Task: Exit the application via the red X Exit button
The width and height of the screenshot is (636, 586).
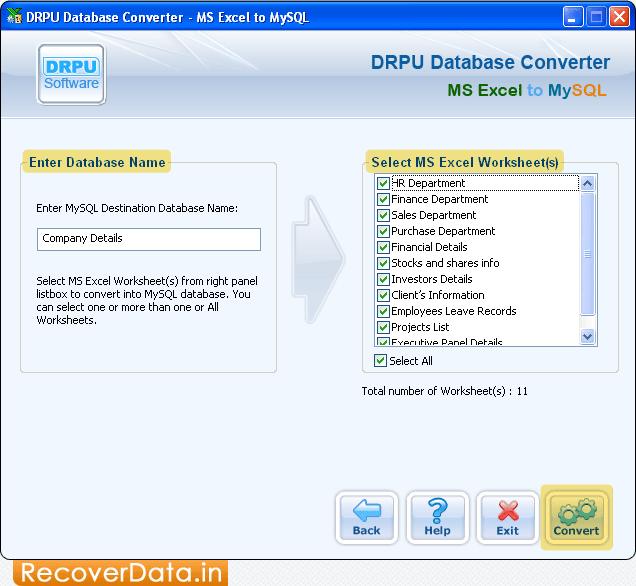Action: click(x=507, y=517)
